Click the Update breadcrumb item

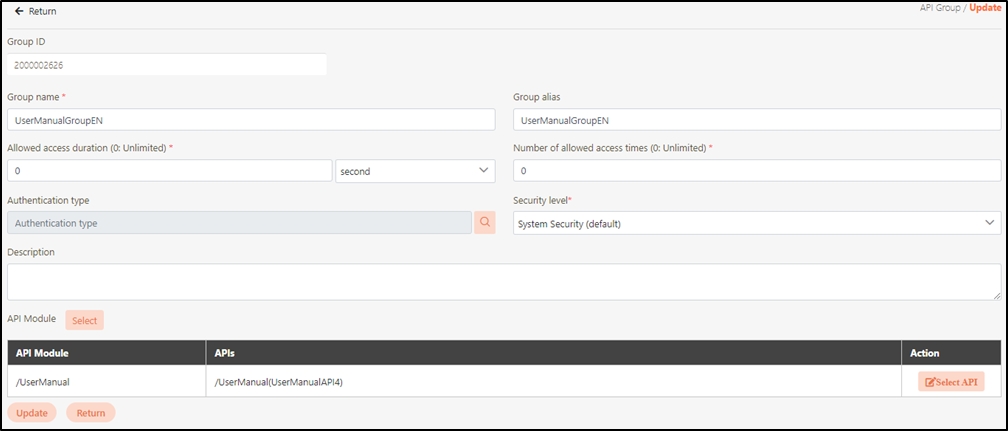(x=985, y=8)
